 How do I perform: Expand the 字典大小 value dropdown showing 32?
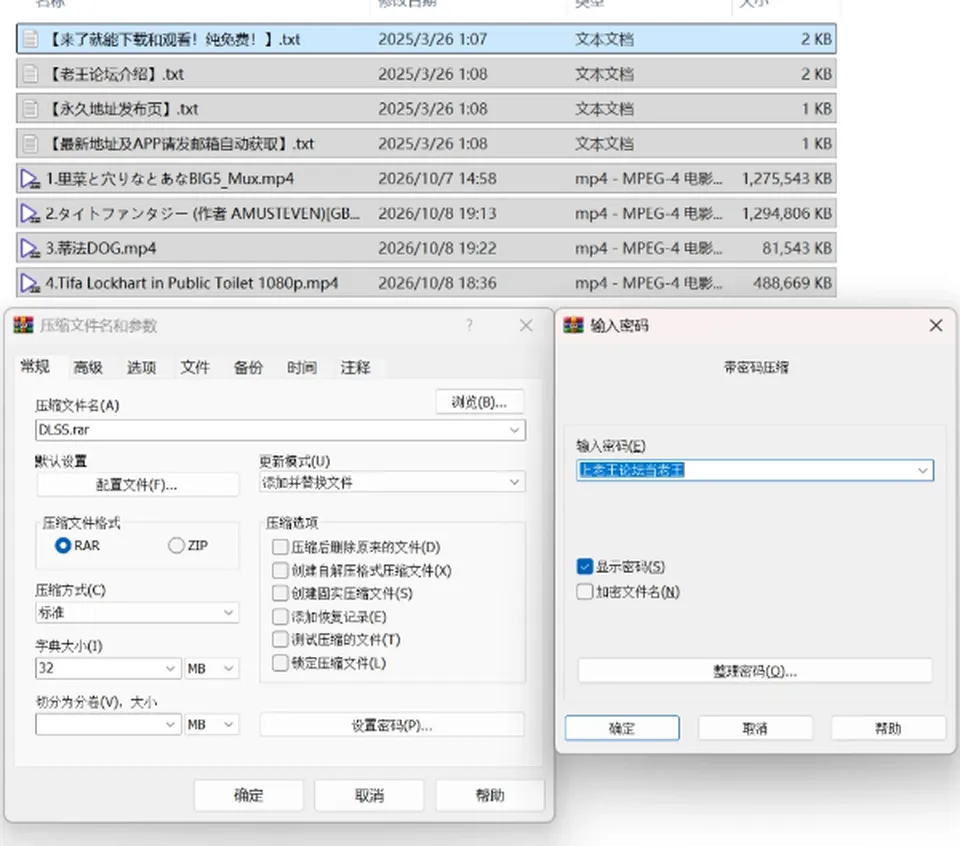[x=170, y=668]
